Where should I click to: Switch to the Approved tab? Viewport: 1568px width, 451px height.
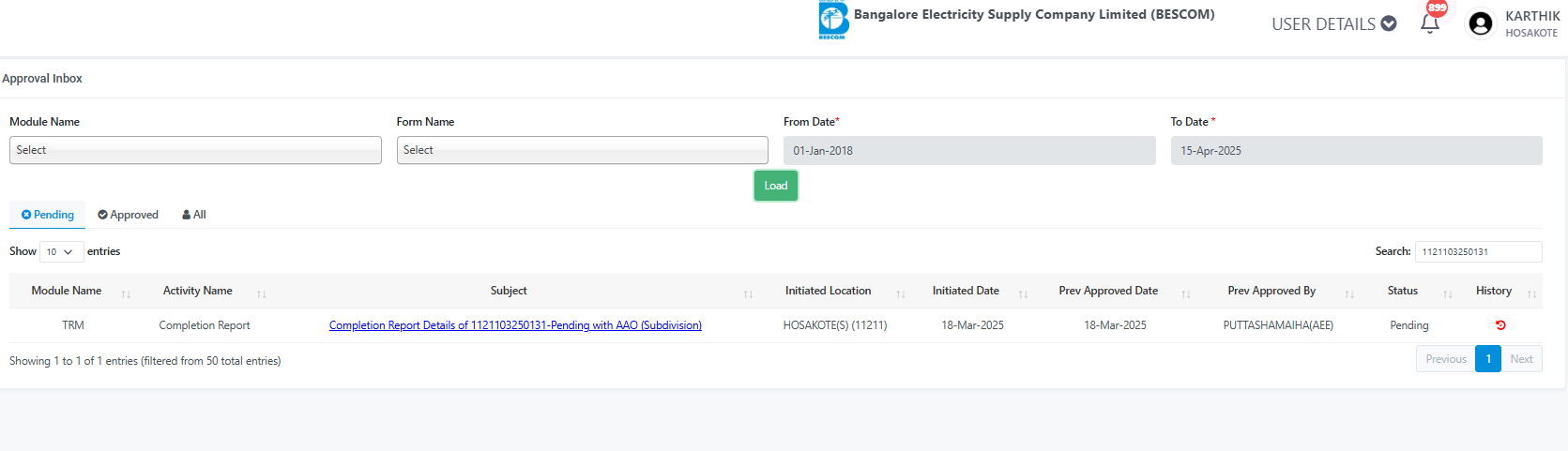tap(128, 215)
